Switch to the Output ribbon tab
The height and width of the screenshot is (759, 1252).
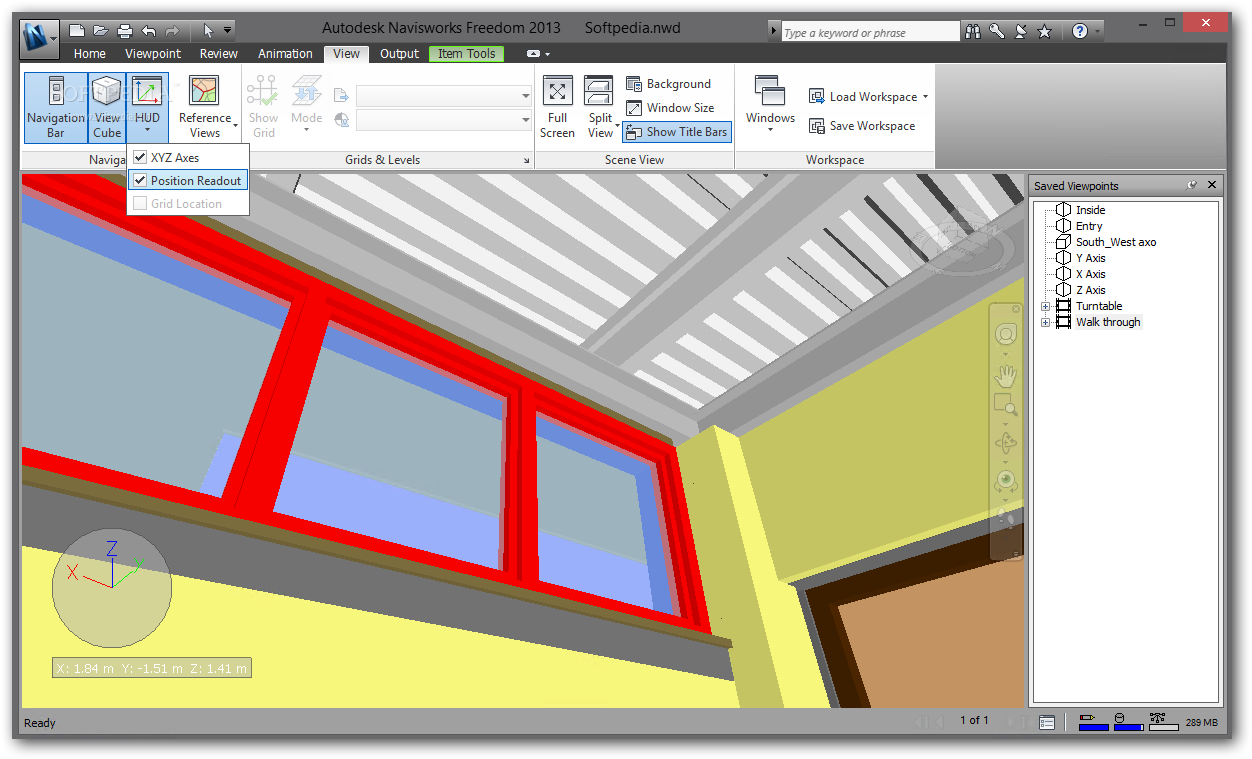pos(399,54)
